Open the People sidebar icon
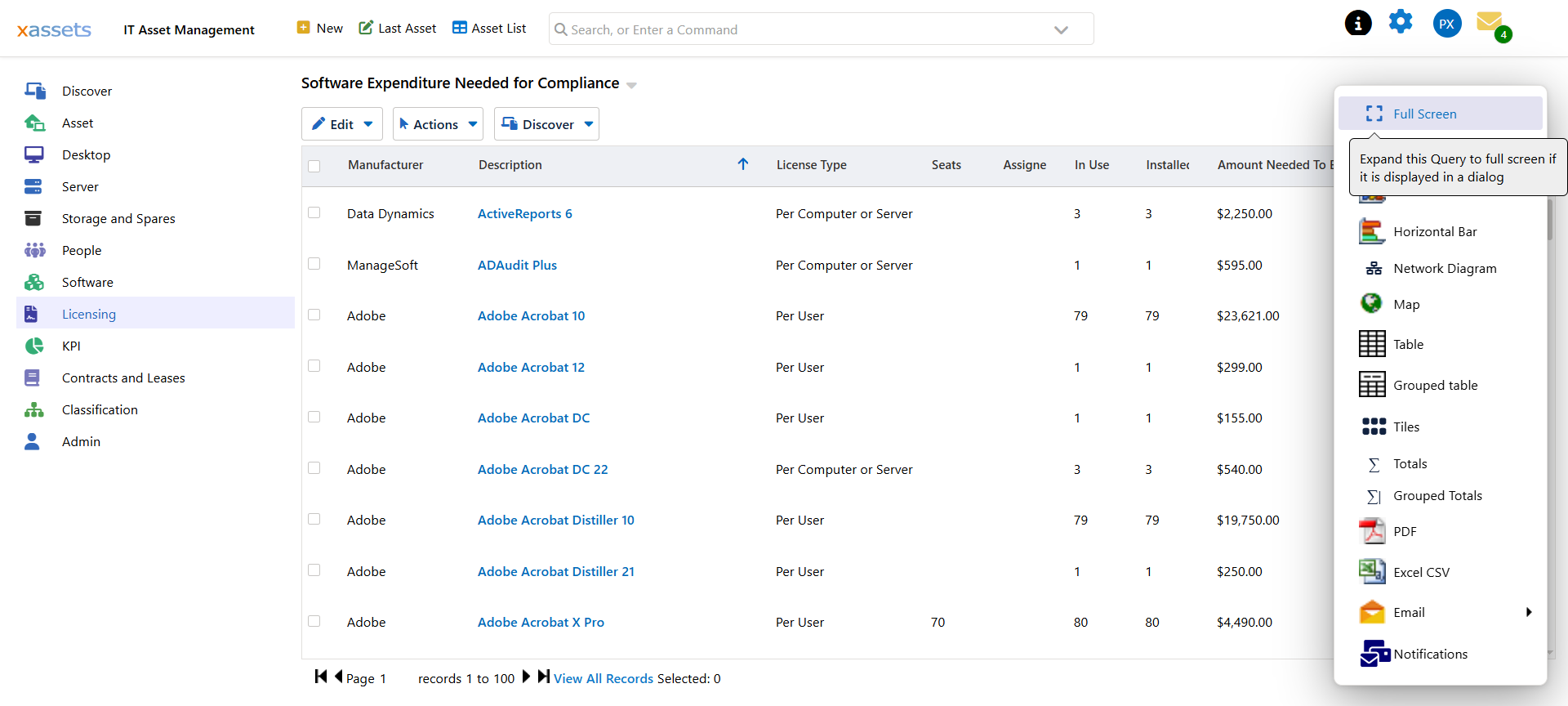Image resolution: width=1568 pixels, height=706 pixels. (34, 250)
